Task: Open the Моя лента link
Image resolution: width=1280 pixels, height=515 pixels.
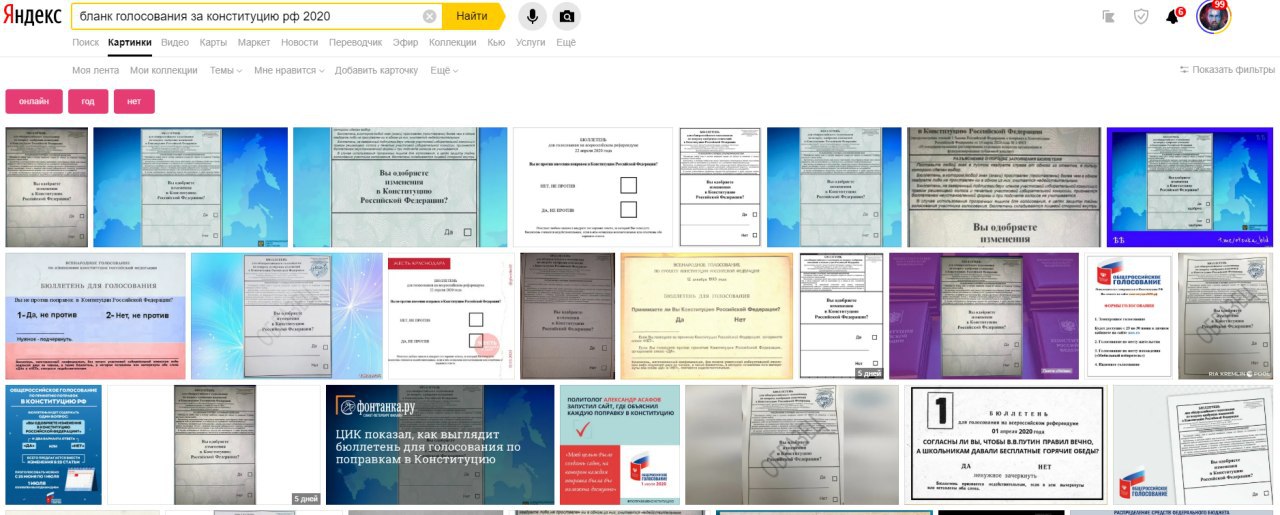Action: (x=95, y=70)
